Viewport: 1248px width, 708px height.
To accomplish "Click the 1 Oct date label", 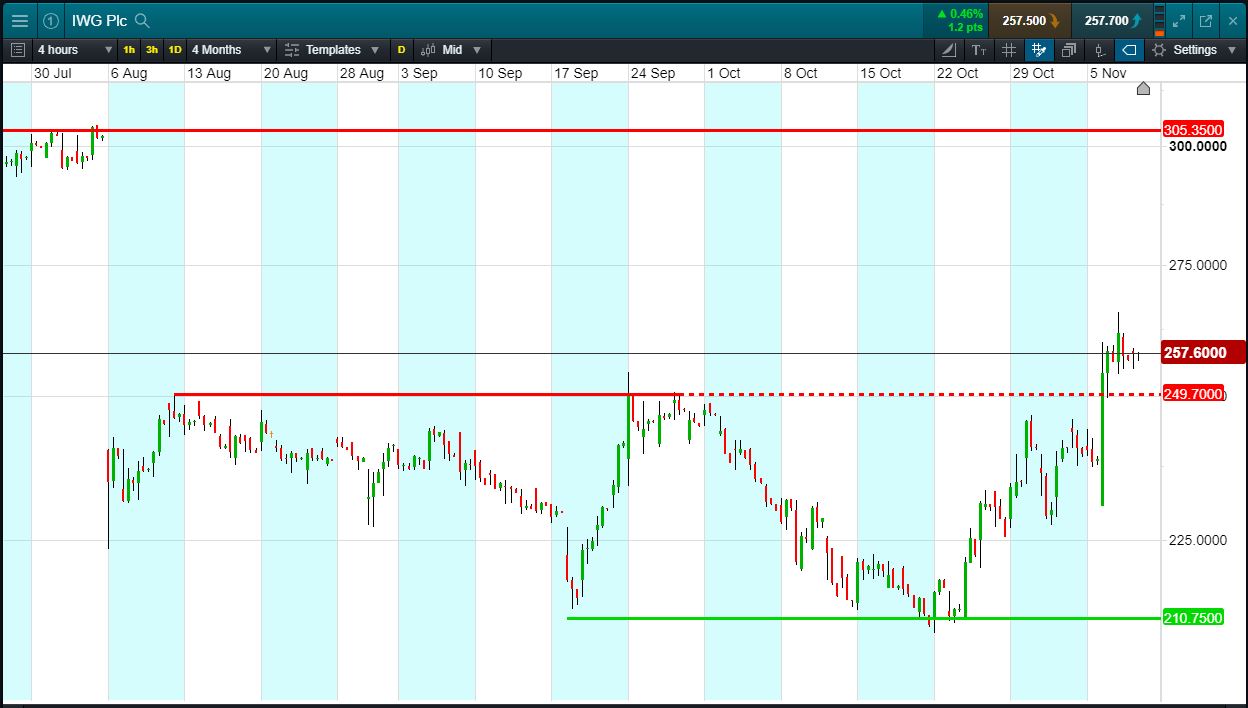I will point(724,73).
